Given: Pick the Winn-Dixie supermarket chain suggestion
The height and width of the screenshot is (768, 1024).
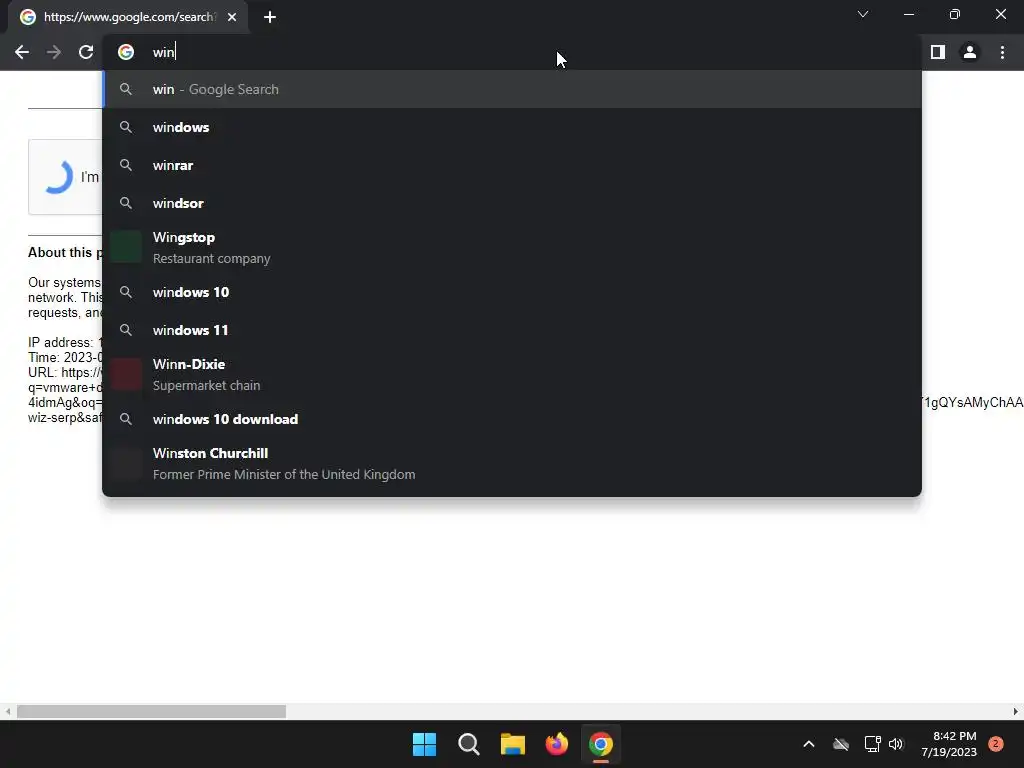Looking at the screenshot, I should click(512, 374).
